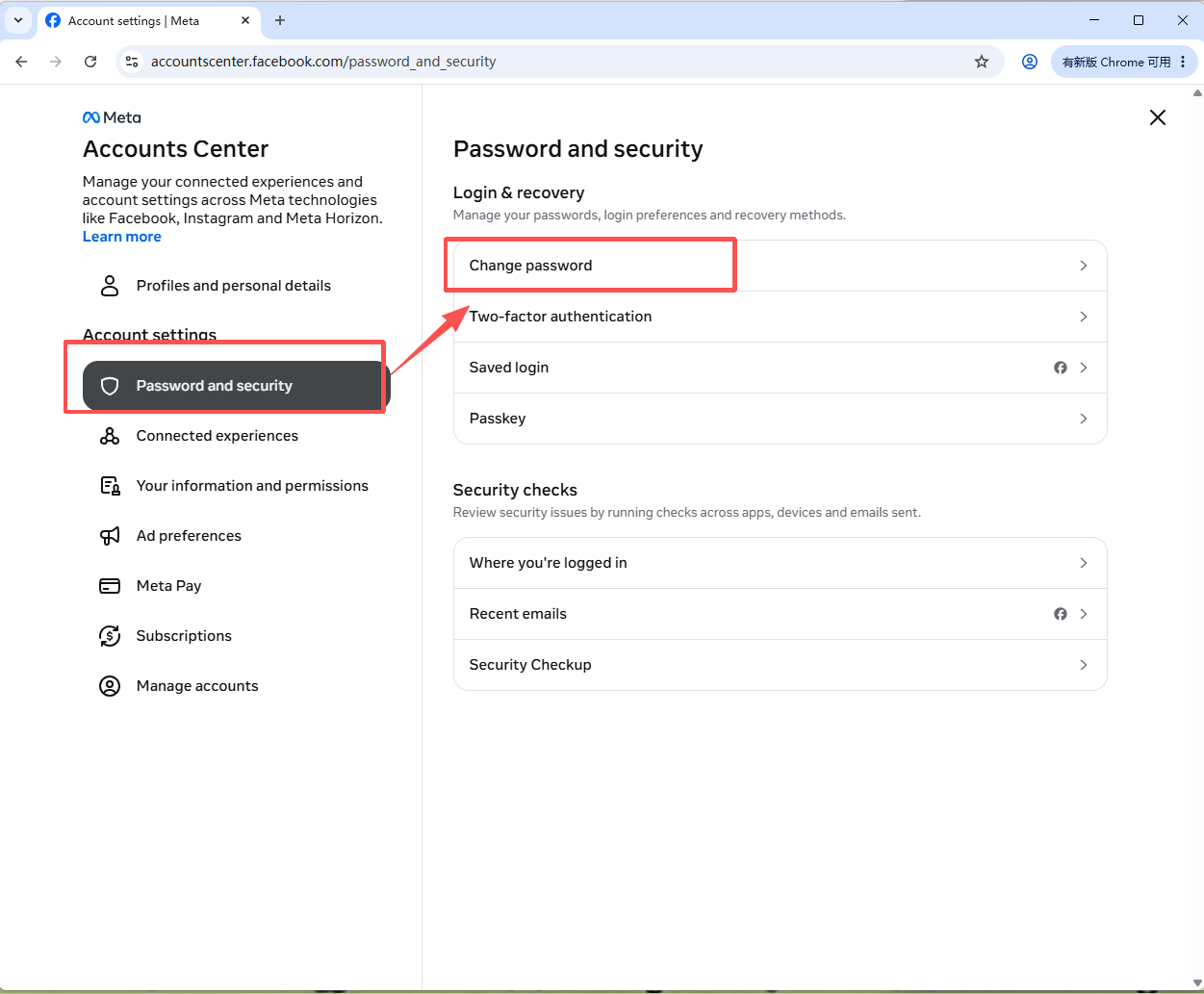Go back with the browser back arrow
1204x994 pixels.
tap(21, 62)
